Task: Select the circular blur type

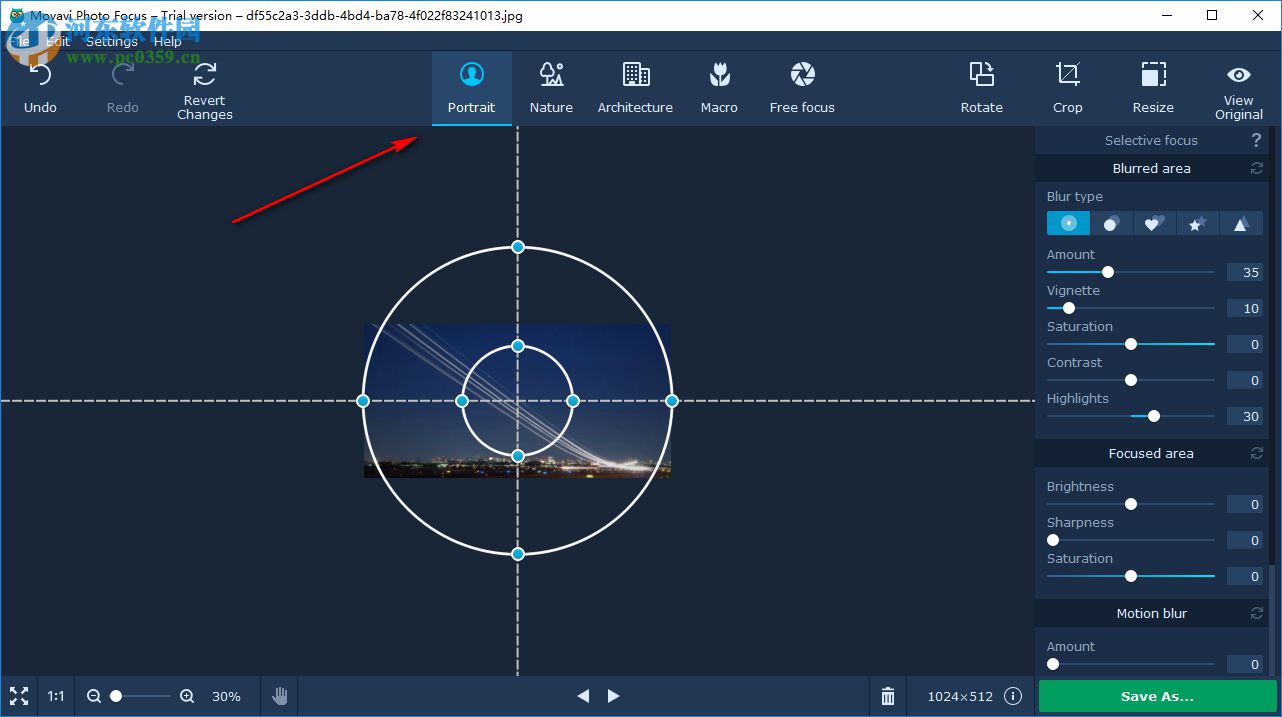Action: (1068, 223)
